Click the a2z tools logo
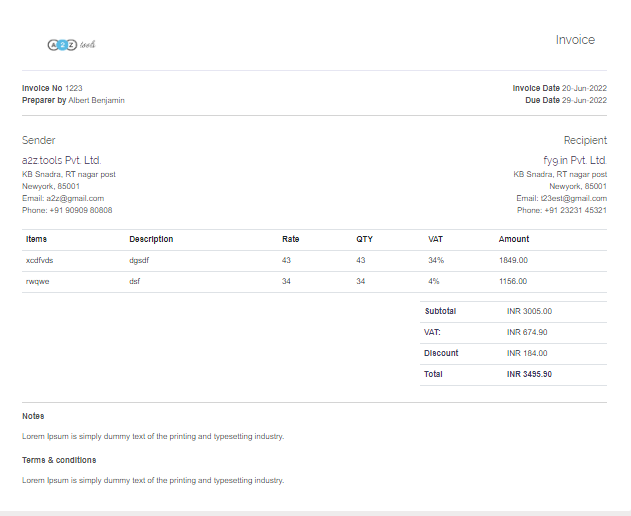The width and height of the screenshot is (631, 516). [71, 45]
